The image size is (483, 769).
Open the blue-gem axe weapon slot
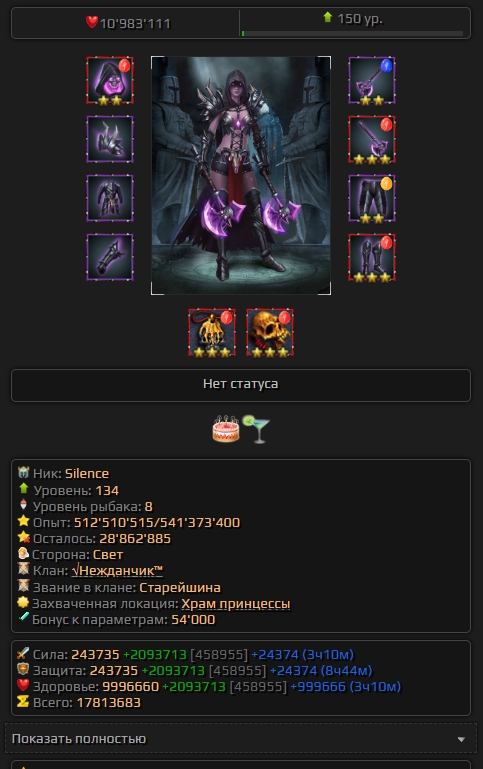coord(372,80)
